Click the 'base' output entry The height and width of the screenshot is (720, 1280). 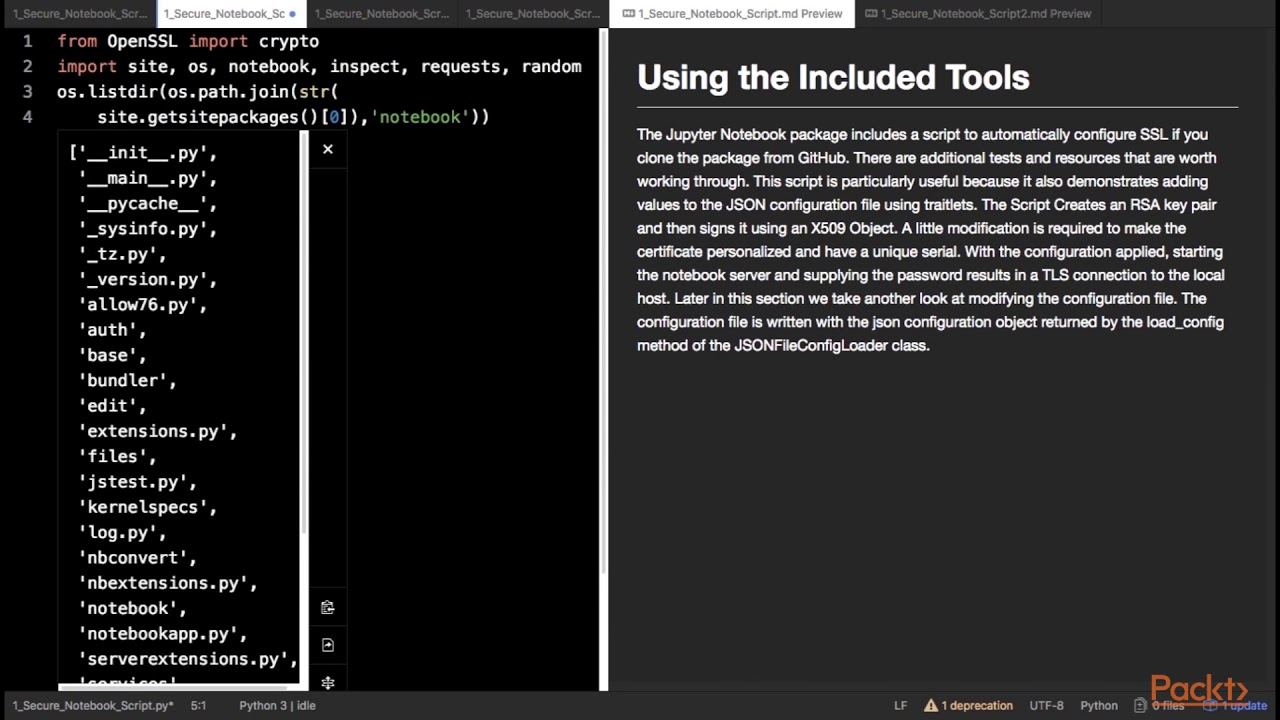(x=112, y=355)
